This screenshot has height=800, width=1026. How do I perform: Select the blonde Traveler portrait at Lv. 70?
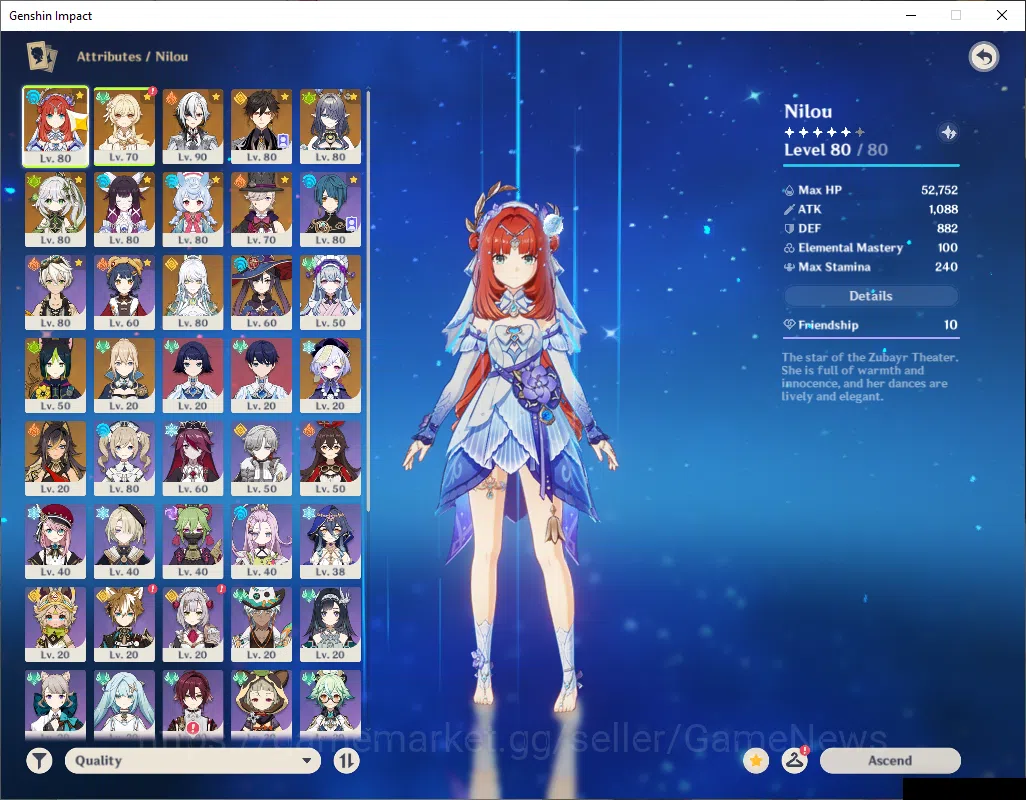(124, 126)
